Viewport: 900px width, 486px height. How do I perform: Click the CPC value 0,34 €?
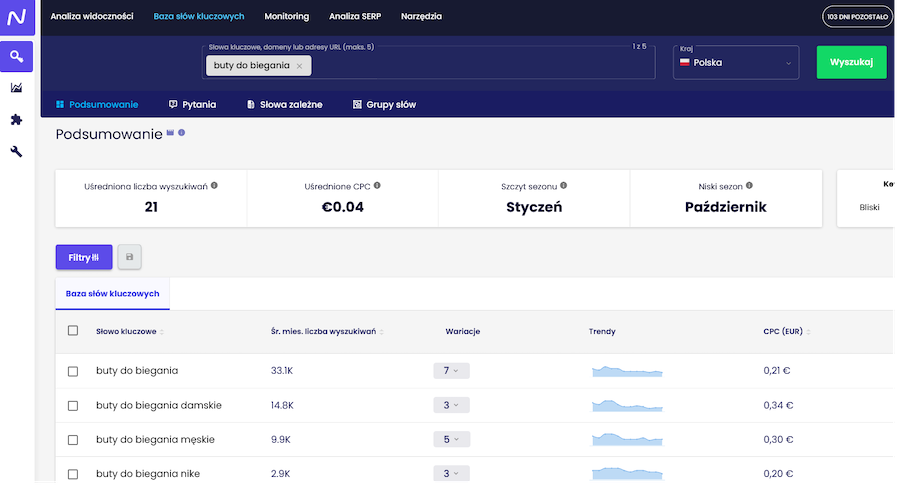click(778, 405)
